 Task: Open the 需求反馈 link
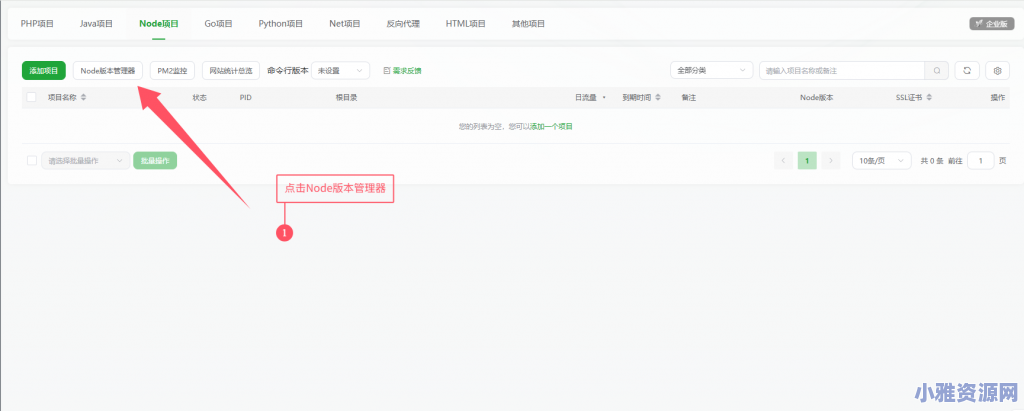(x=402, y=71)
